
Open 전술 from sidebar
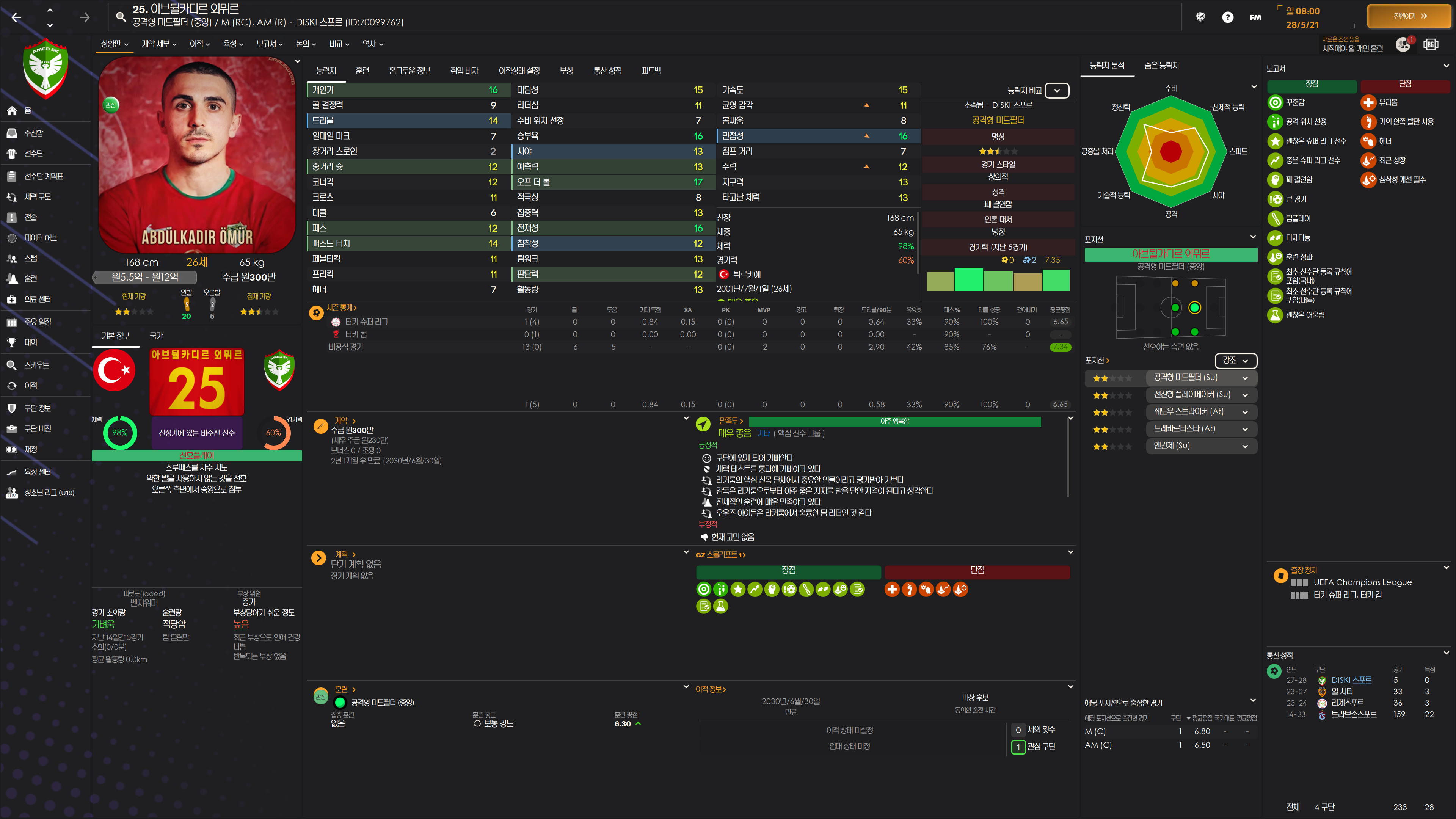point(30,217)
